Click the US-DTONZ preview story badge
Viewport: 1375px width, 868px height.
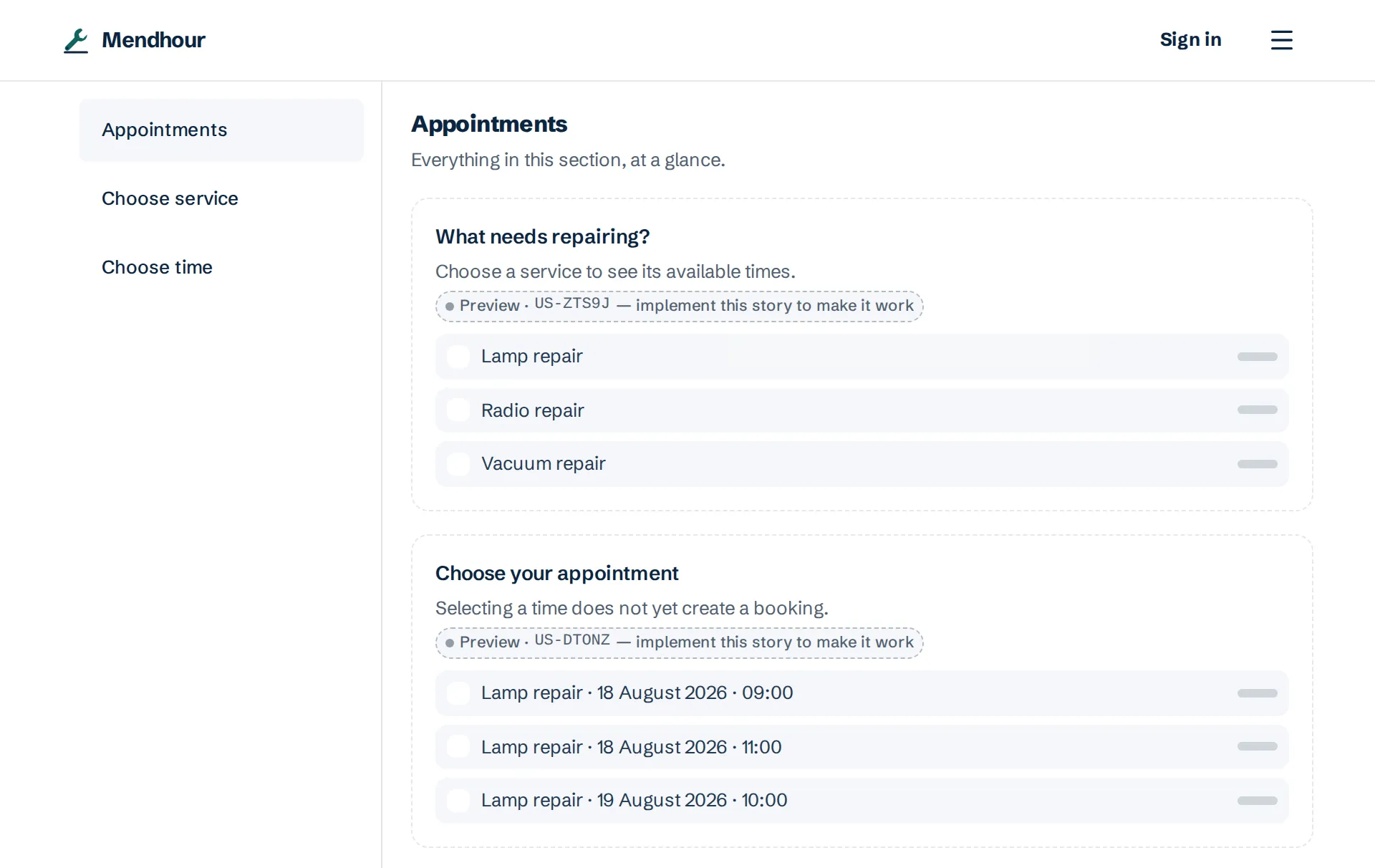point(679,642)
